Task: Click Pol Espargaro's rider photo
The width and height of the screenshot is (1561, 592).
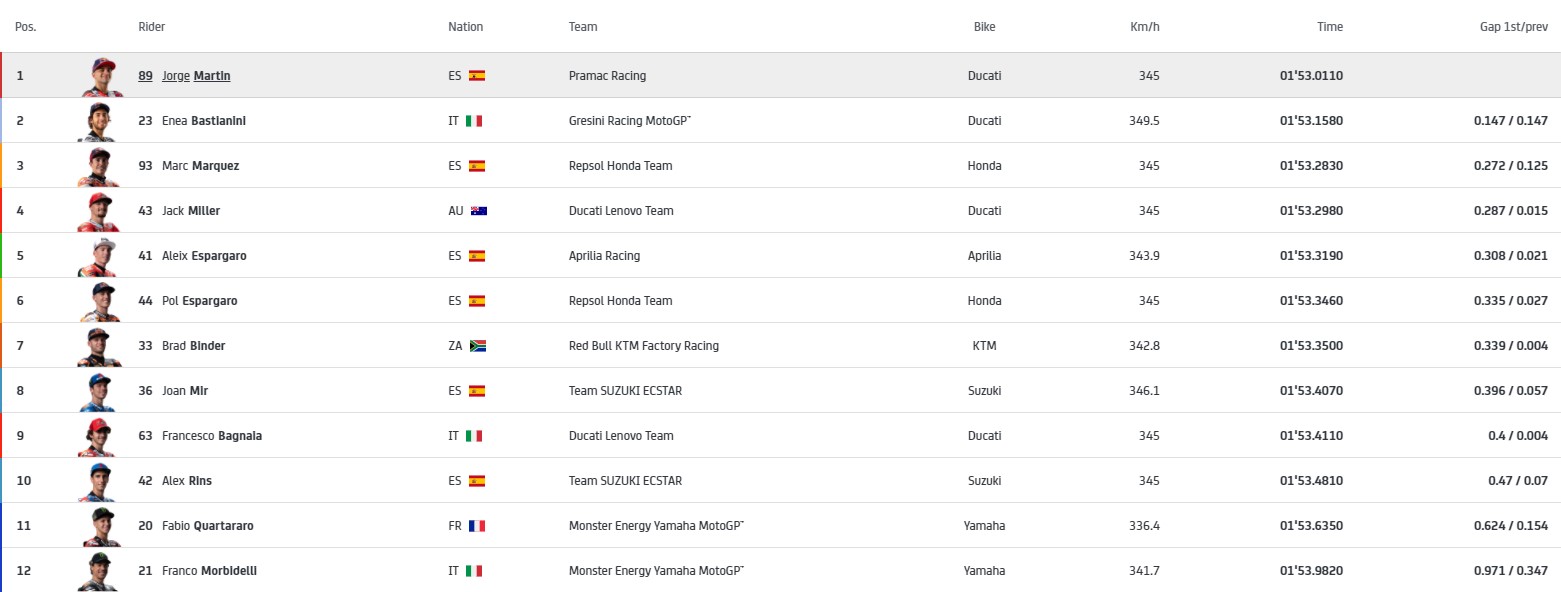Action: pyautogui.click(x=100, y=301)
